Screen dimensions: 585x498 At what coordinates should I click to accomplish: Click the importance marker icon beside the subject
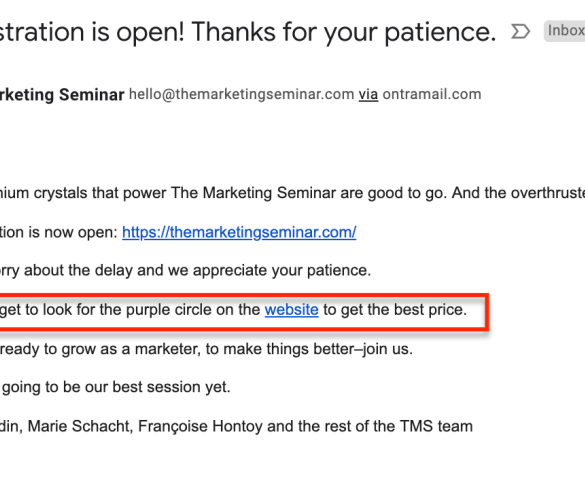(520, 31)
